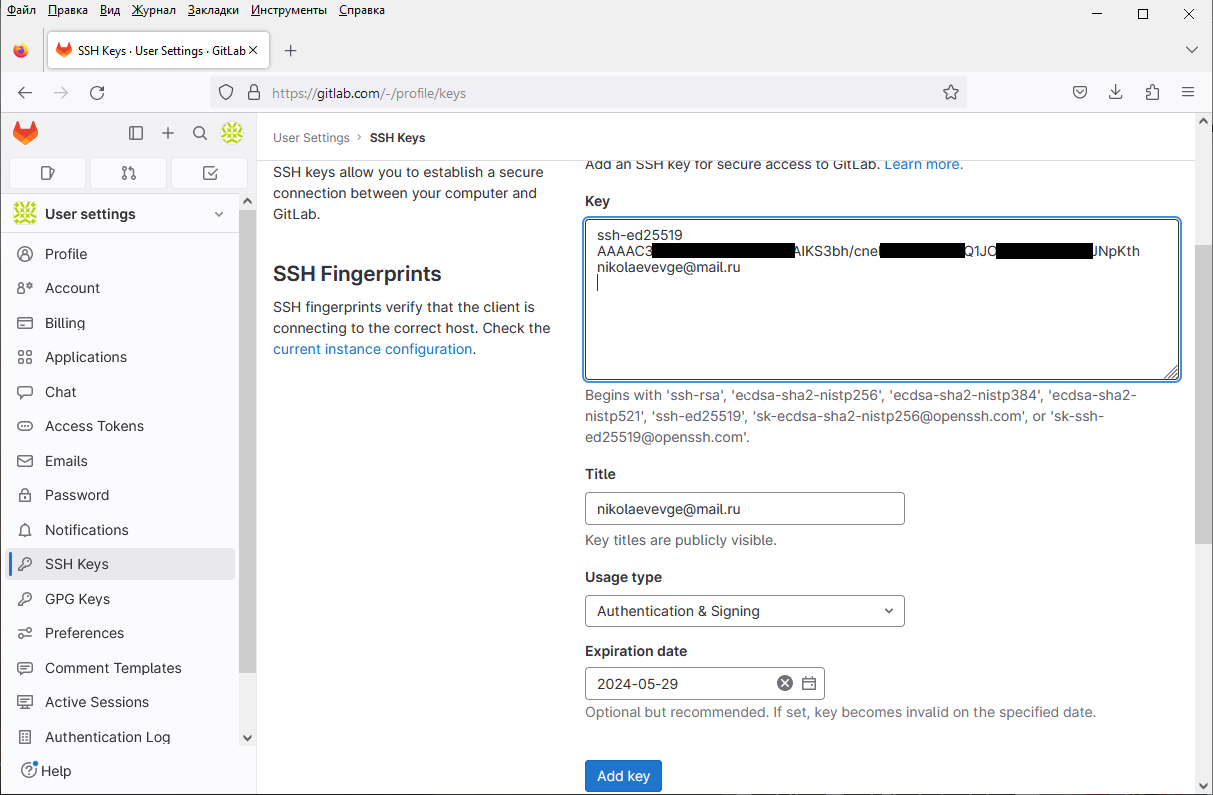Go to Account settings
1213x795 pixels.
click(x=121, y=288)
